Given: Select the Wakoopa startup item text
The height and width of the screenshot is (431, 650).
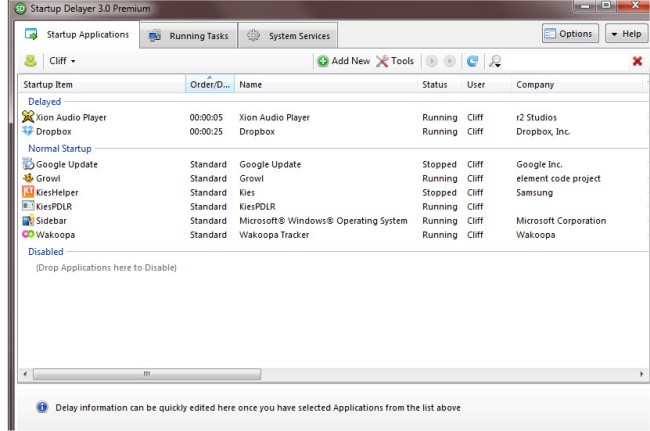Looking at the screenshot, I should pyautogui.click(x=55, y=235).
